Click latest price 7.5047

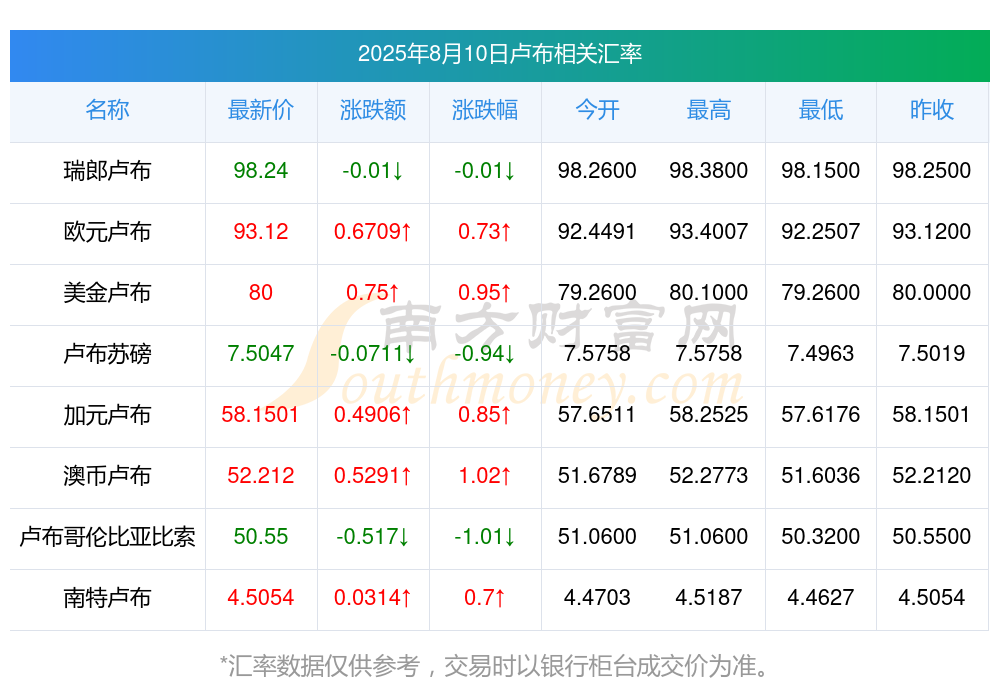point(261,353)
